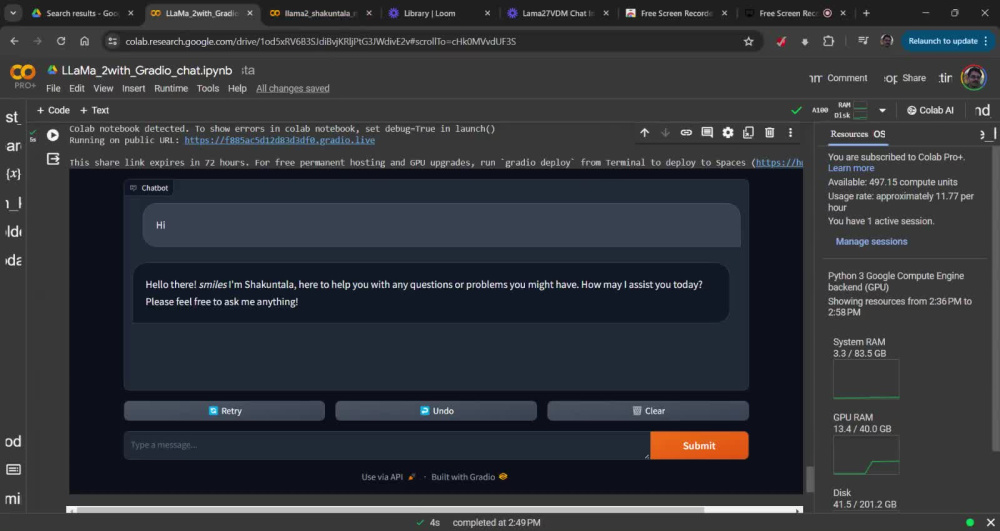This screenshot has width=1000, height=531.
Task: Open the tab search dropdown arrow
Action: [13, 13]
